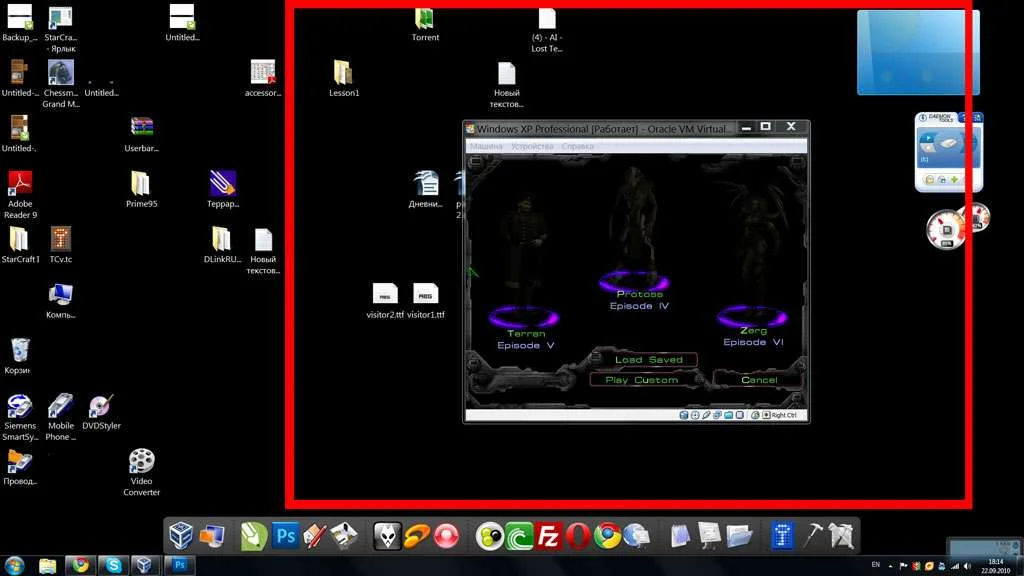Open Siemens SmartSync desktop shortcut

coord(20,417)
